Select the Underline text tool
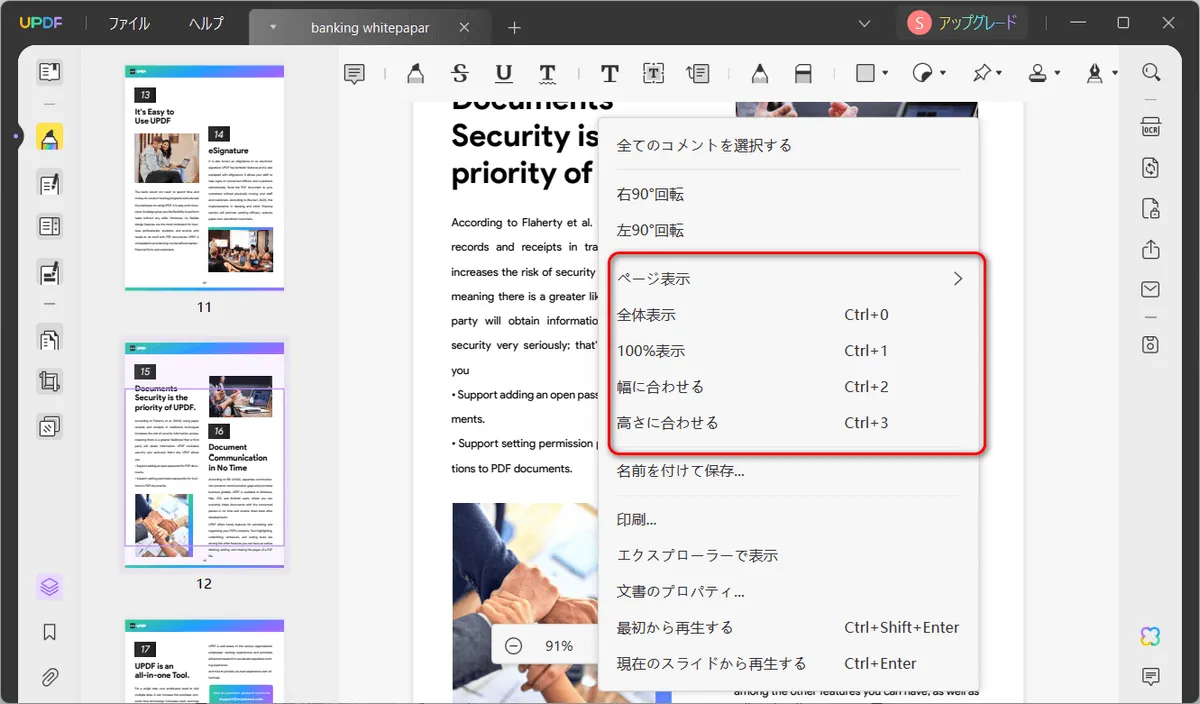The image size is (1200, 704). click(504, 73)
